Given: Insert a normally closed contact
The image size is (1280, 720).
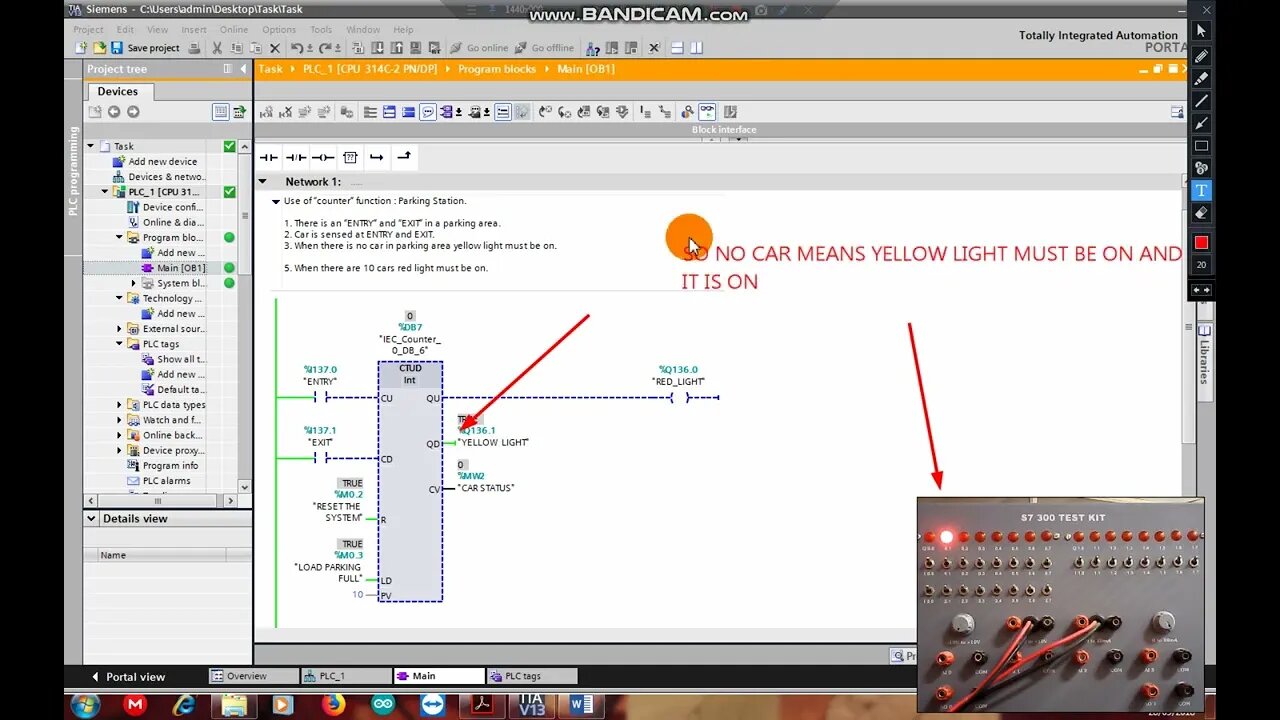Looking at the screenshot, I should tap(296, 158).
